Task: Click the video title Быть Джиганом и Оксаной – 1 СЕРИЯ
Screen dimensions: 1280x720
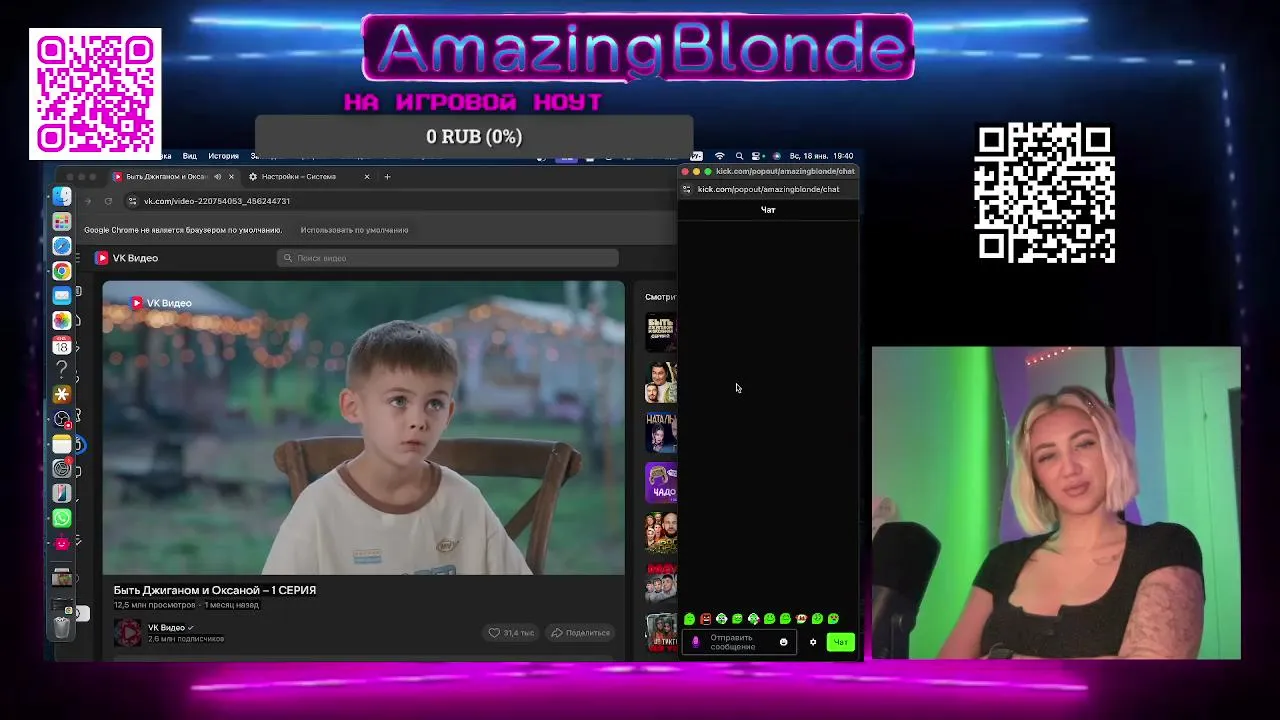Action: tap(215, 590)
